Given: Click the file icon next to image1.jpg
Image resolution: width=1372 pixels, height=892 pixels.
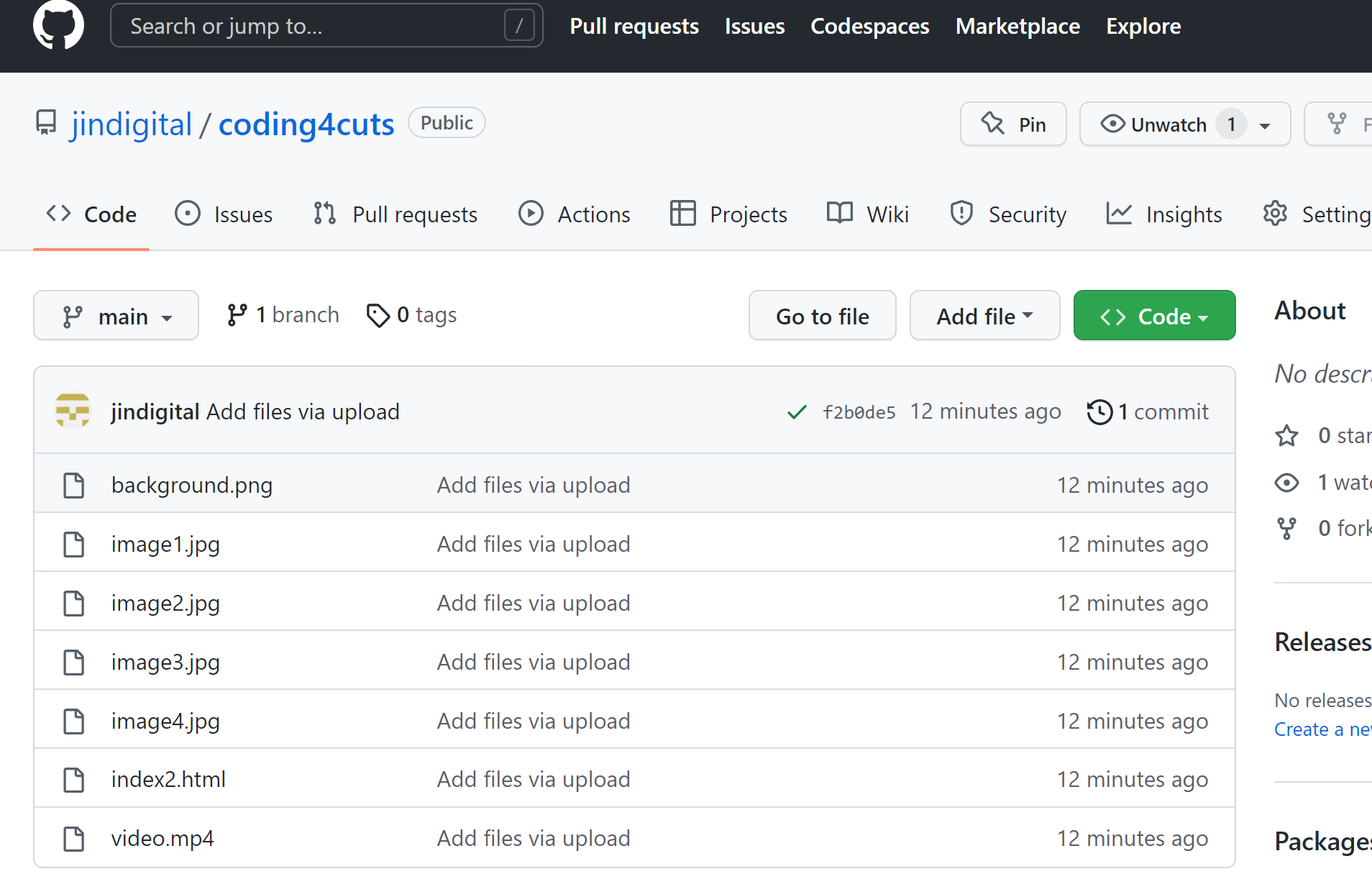Looking at the screenshot, I should click(73, 545).
